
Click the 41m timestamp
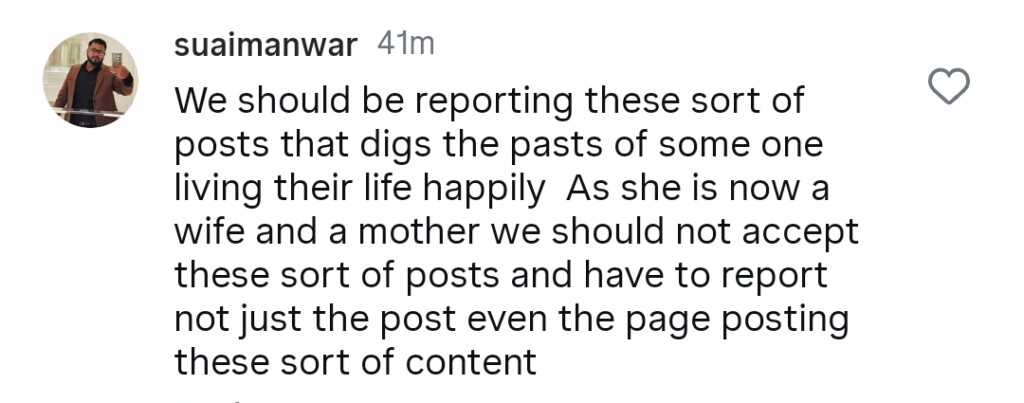(405, 46)
